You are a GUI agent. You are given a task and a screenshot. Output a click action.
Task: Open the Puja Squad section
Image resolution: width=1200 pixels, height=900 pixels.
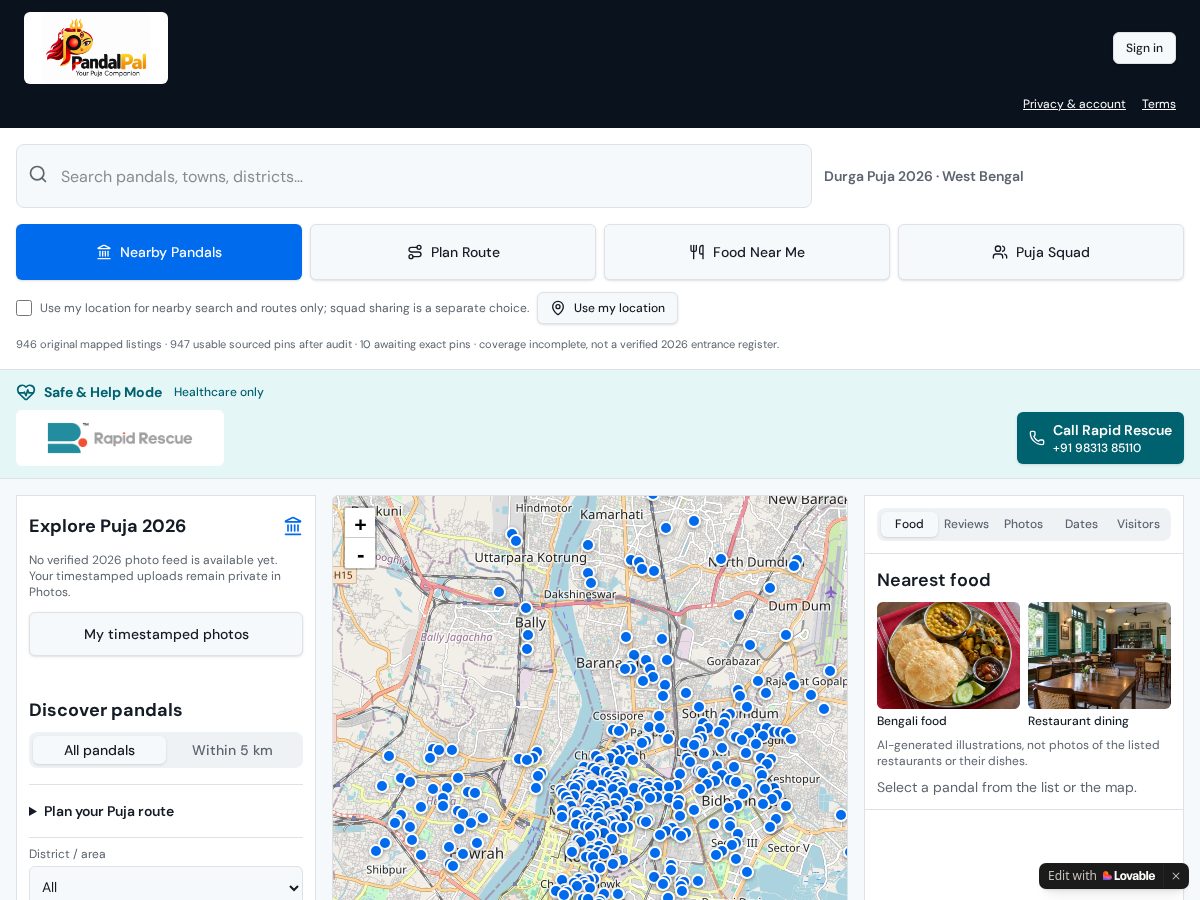pyautogui.click(x=1041, y=252)
